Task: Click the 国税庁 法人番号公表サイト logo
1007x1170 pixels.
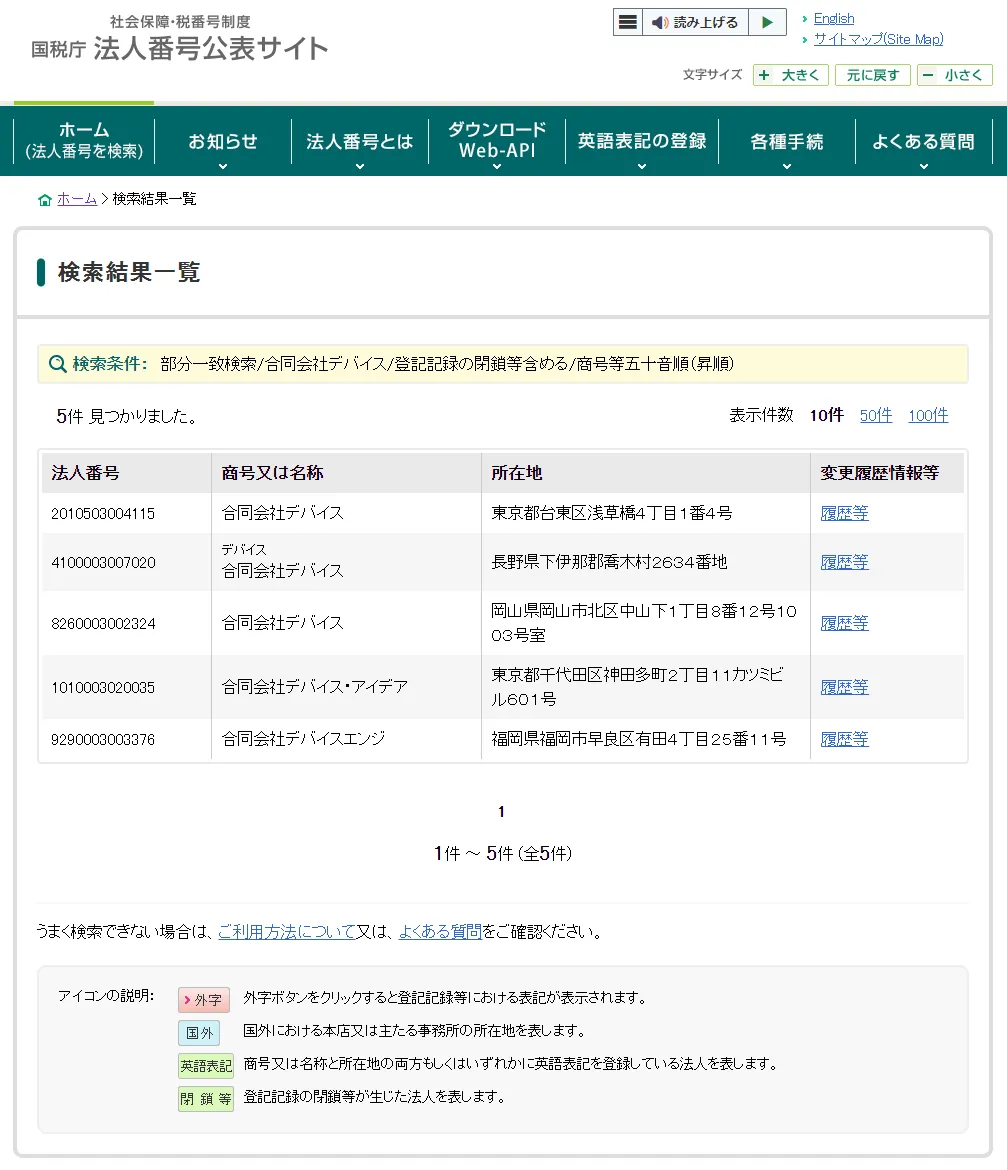Action: 180,40
